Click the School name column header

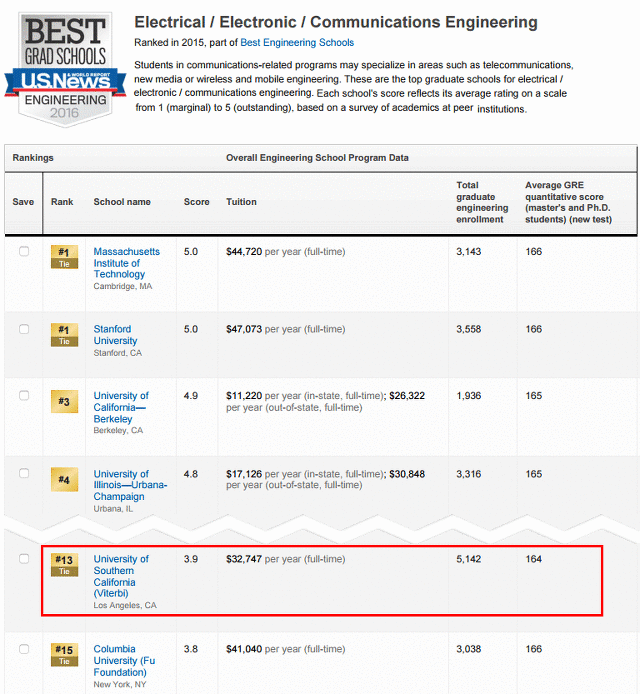point(122,202)
